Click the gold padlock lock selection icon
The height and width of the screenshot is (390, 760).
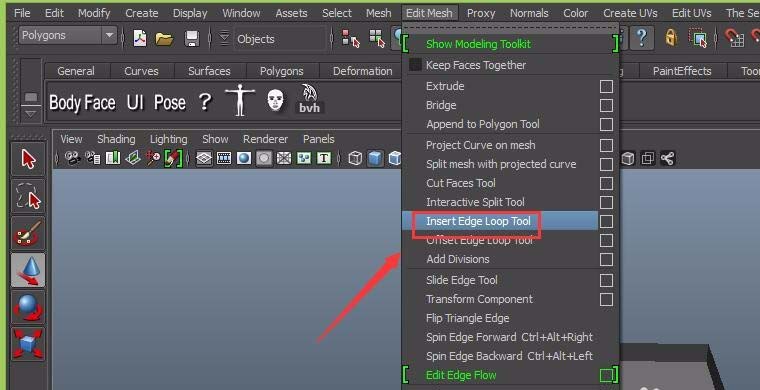[671, 37]
